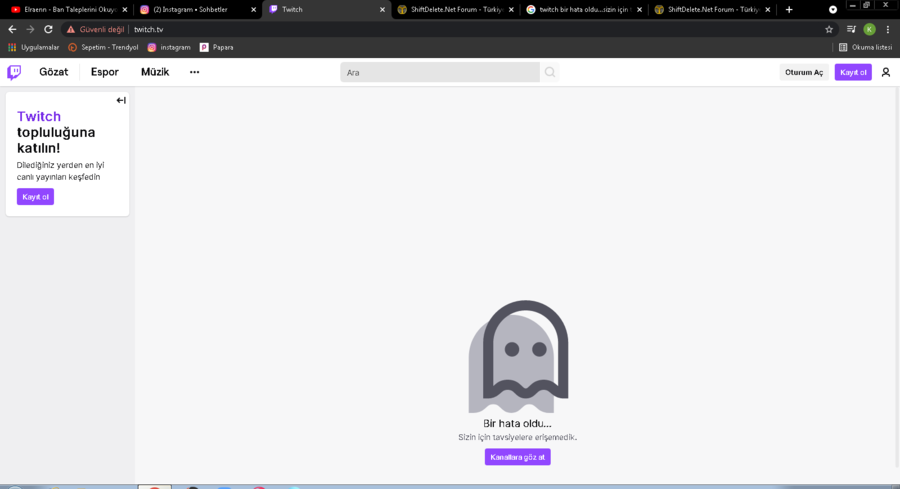The image size is (900, 489).
Task: Open the Müzik section
Action: tap(155, 72)
